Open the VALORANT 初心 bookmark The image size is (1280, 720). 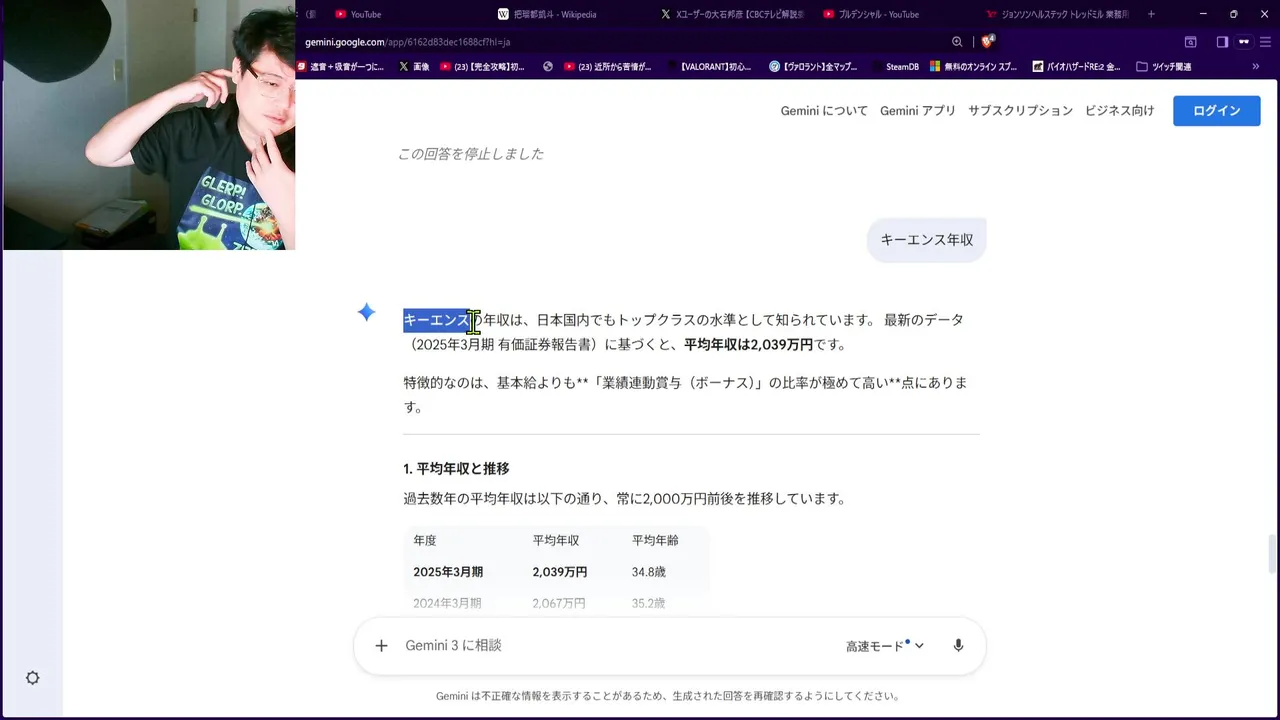click(x=708, y=67)
